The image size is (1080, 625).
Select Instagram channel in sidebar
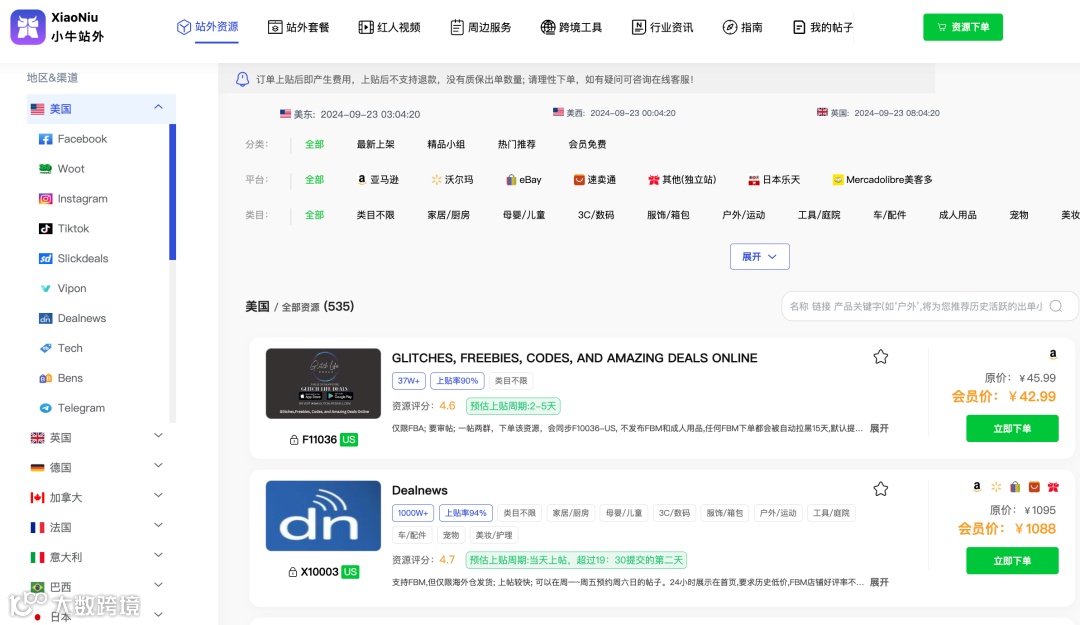73,198
